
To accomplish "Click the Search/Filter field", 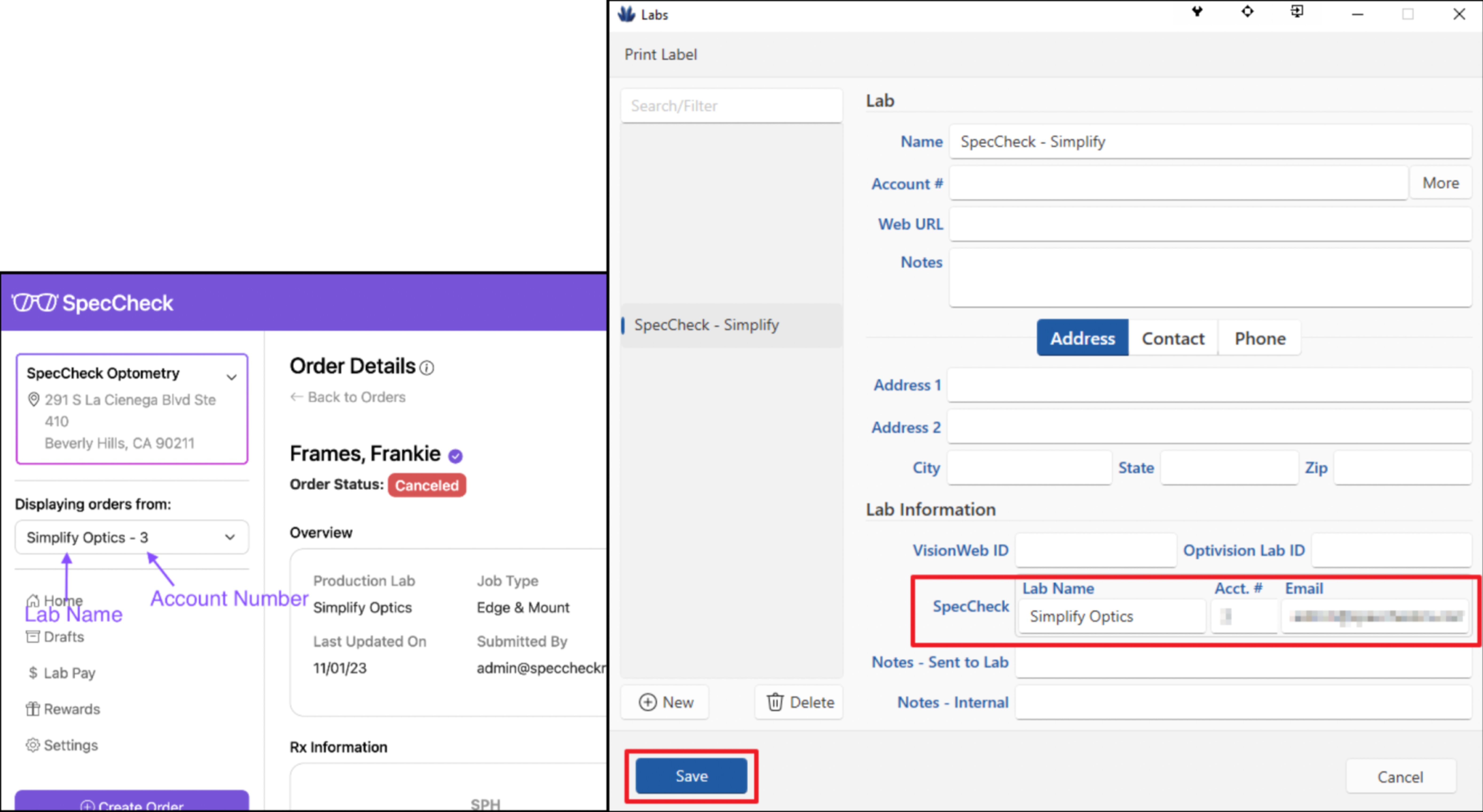I will click(x=732, y=105).
